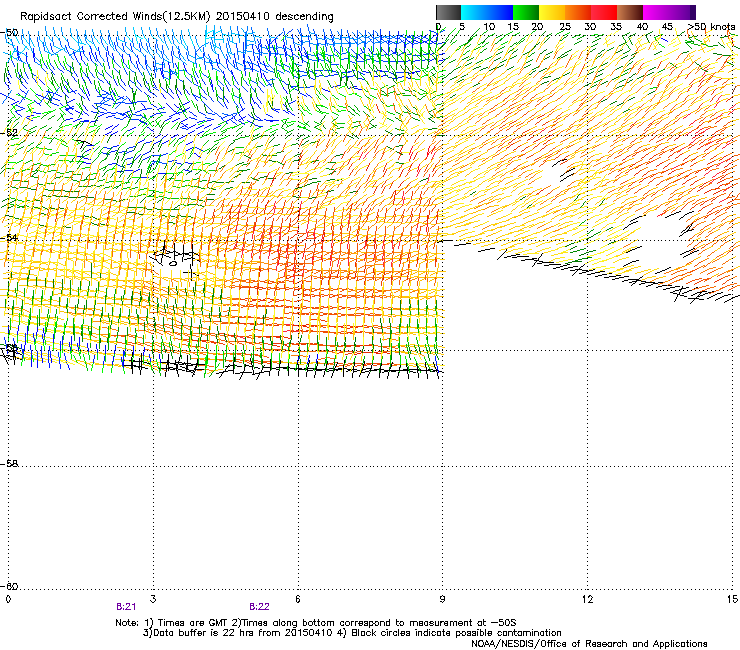This screenshot has height=650, width=740.
Task: Click the 'NOAA/NESDIS/Office of Research and Applications' credit
Action: pyautogui.click(x=589, y=644)
